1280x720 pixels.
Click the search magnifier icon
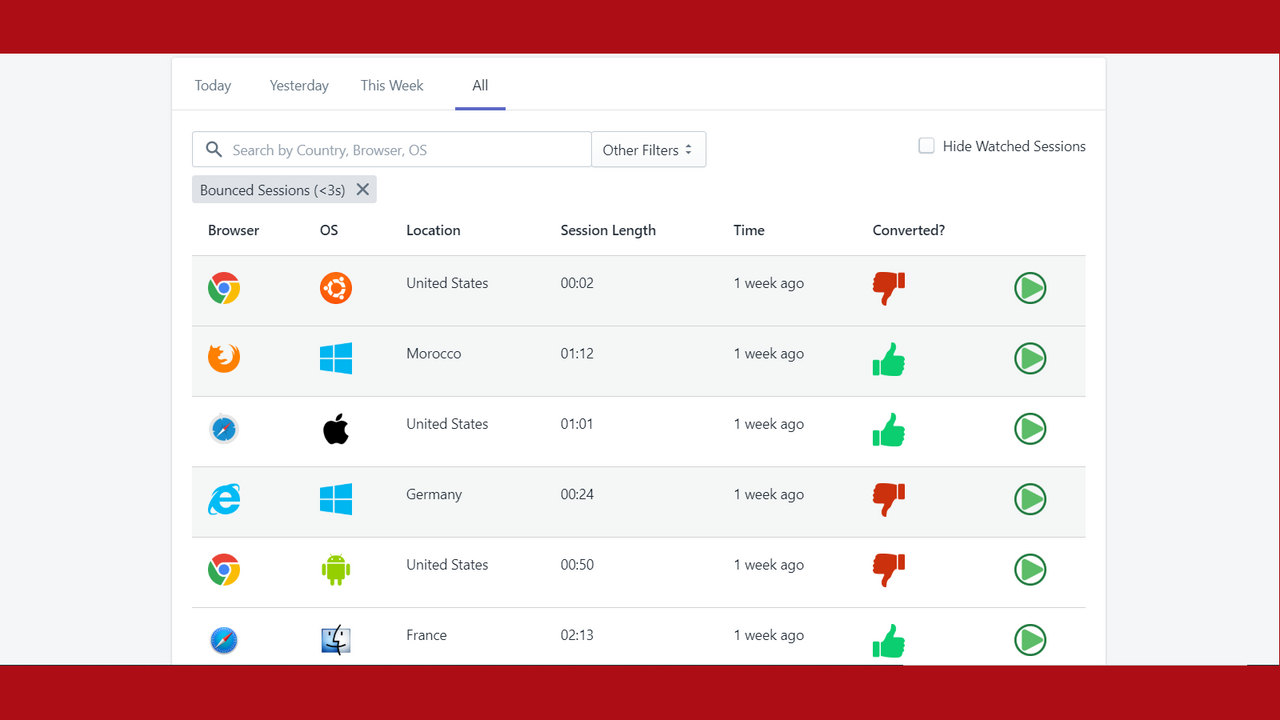pos(214,149)
